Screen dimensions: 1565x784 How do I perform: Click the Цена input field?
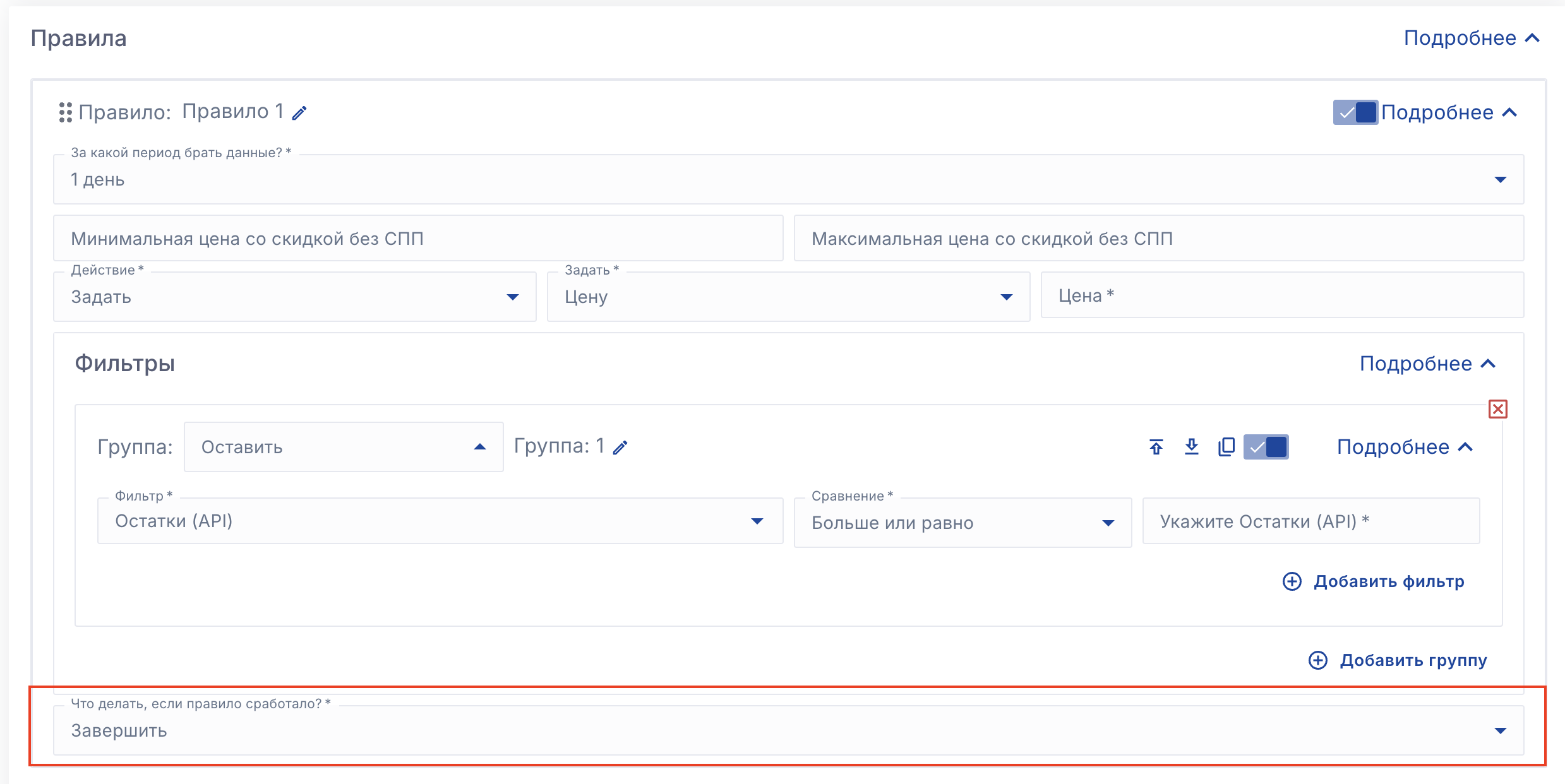pos(1281,295)
